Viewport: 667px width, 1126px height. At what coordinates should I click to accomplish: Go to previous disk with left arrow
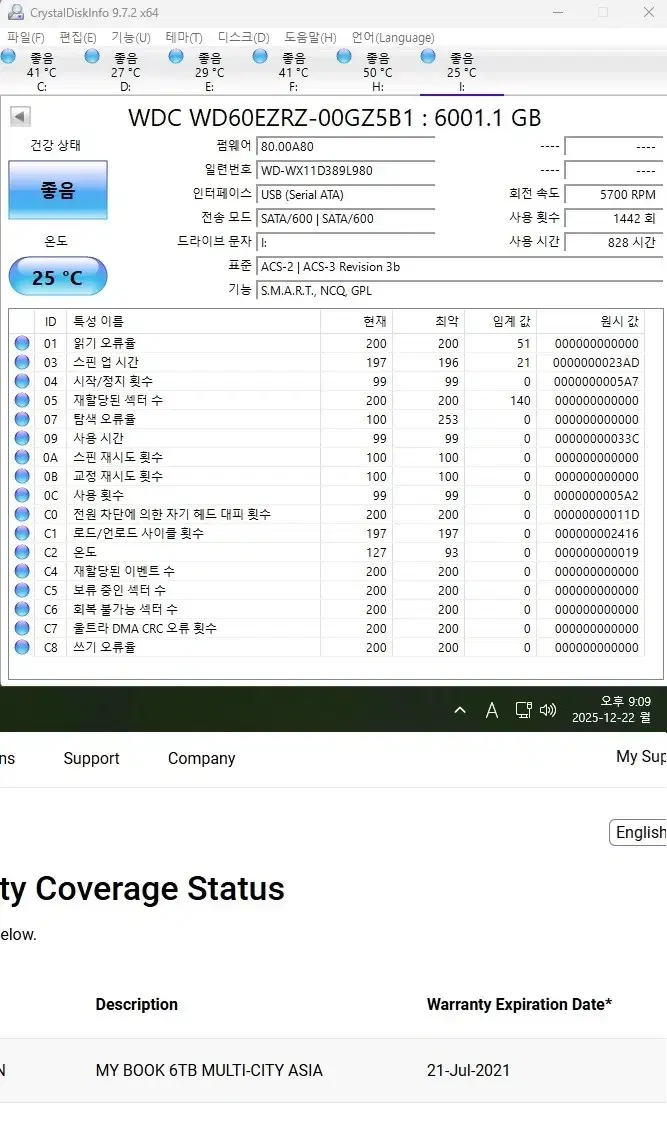click(x=20, y=116)
